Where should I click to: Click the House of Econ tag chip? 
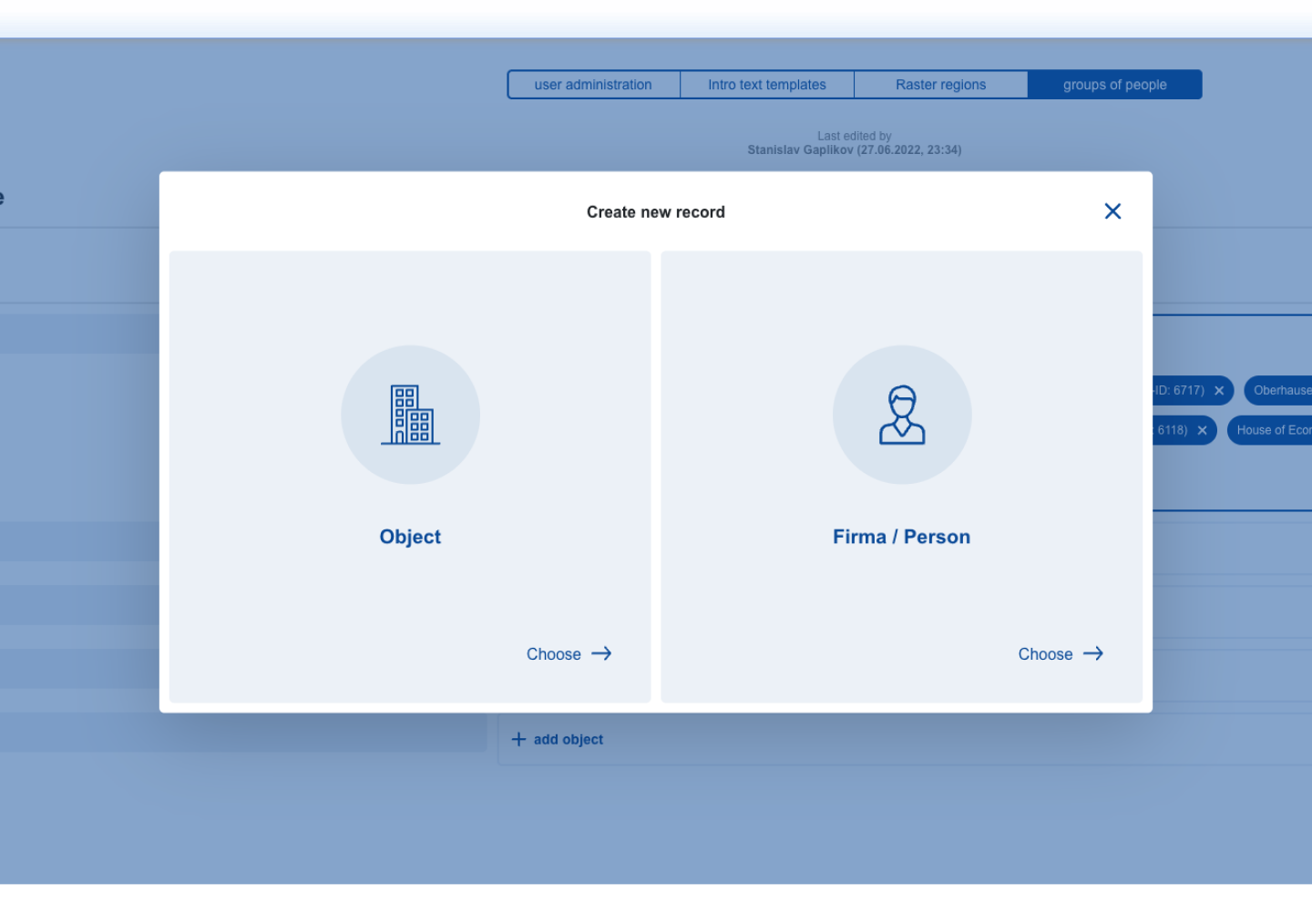pyautogui.click(x=1270, y=430)
